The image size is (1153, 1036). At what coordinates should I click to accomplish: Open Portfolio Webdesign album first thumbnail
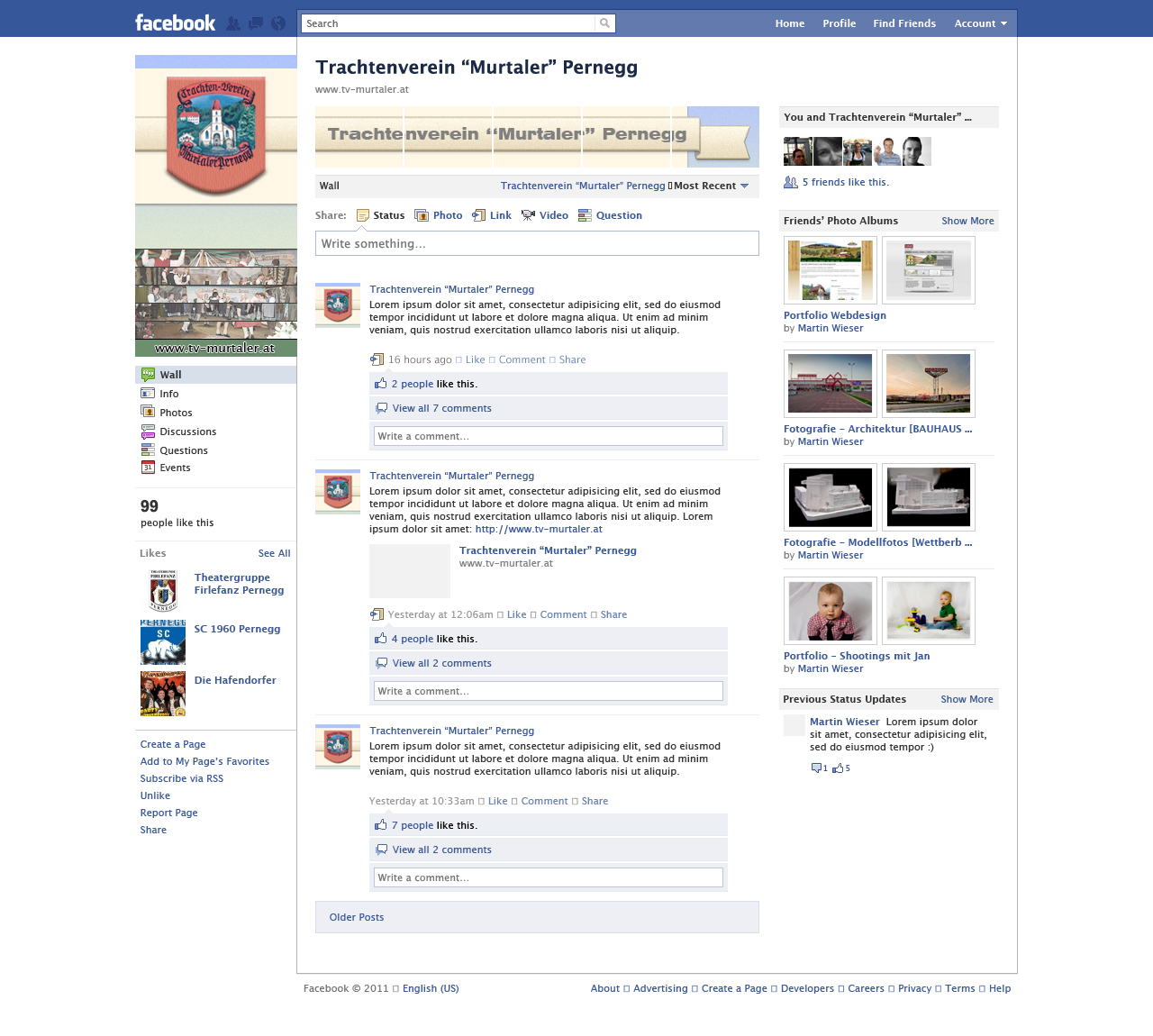click(831, 270)
